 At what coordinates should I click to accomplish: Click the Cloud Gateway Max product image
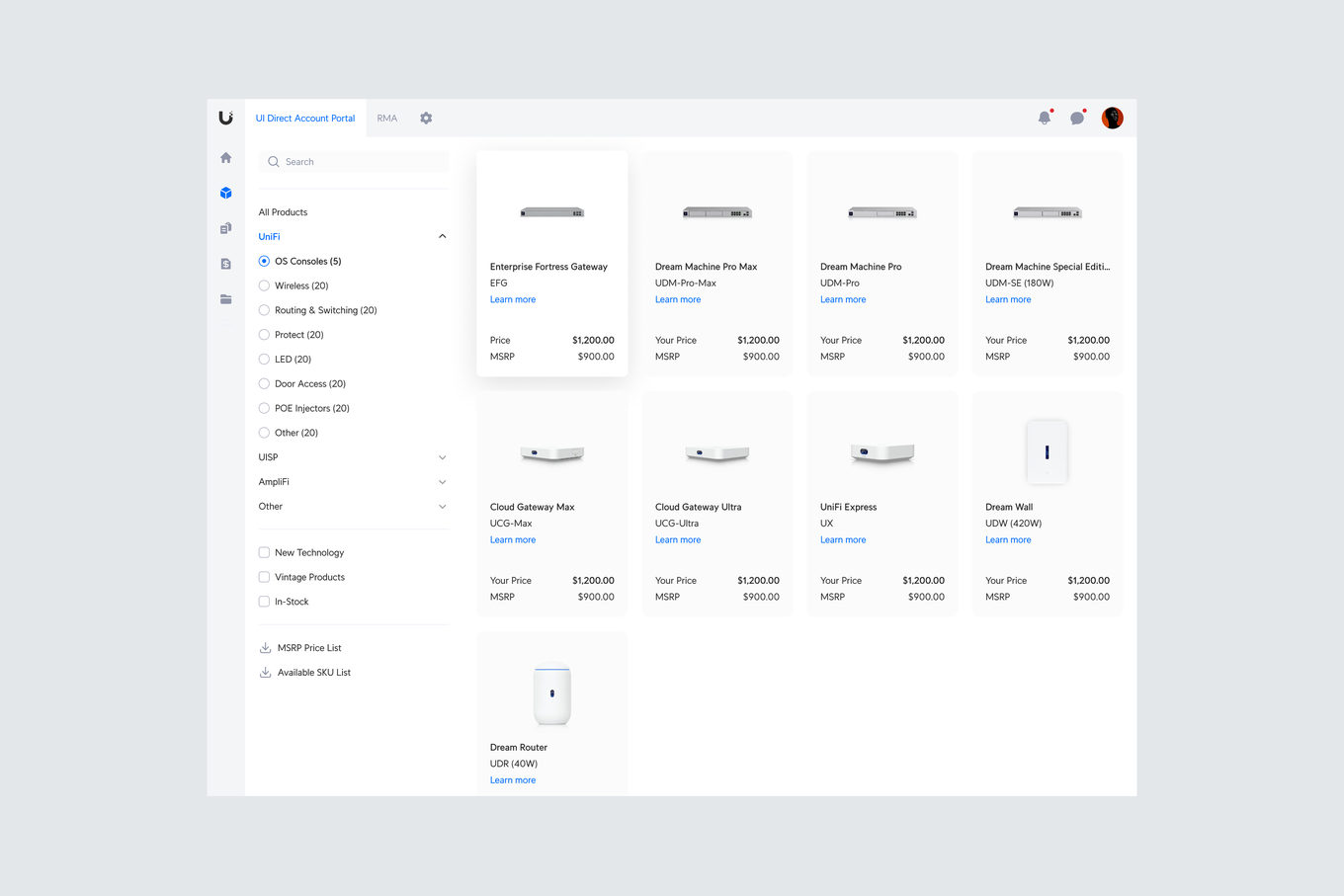[x=552, y=453]
